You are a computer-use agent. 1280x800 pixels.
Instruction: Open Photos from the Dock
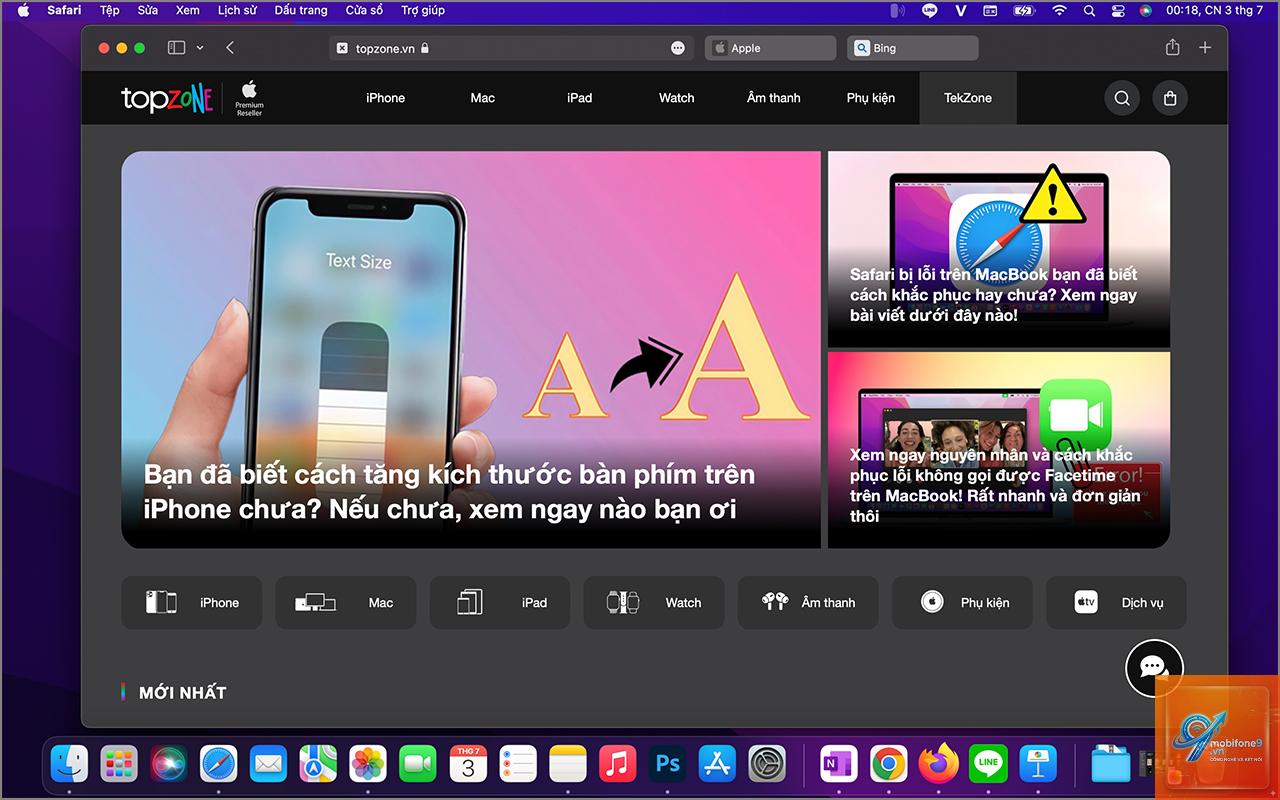point(368,765)
